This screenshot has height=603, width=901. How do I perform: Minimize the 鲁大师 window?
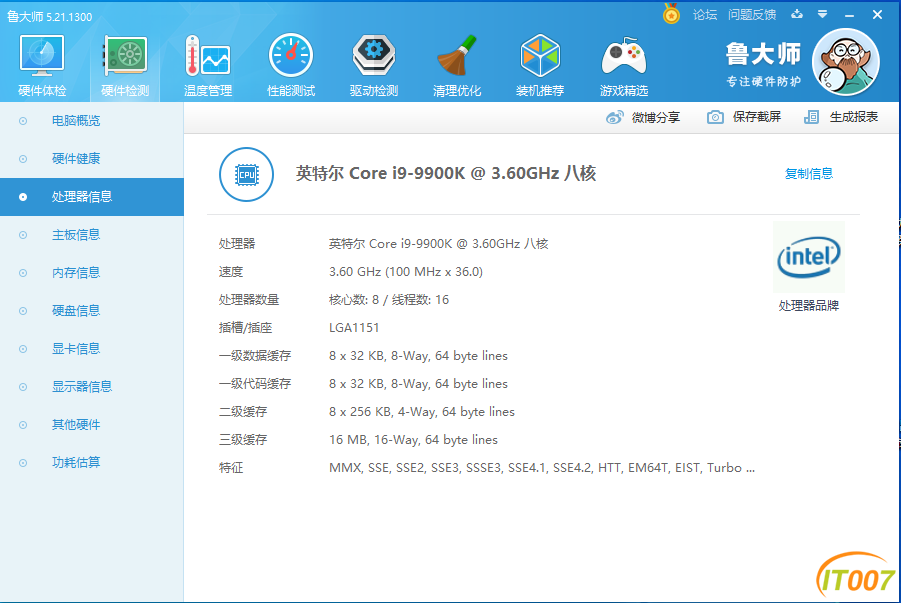(x=849, y=15)
